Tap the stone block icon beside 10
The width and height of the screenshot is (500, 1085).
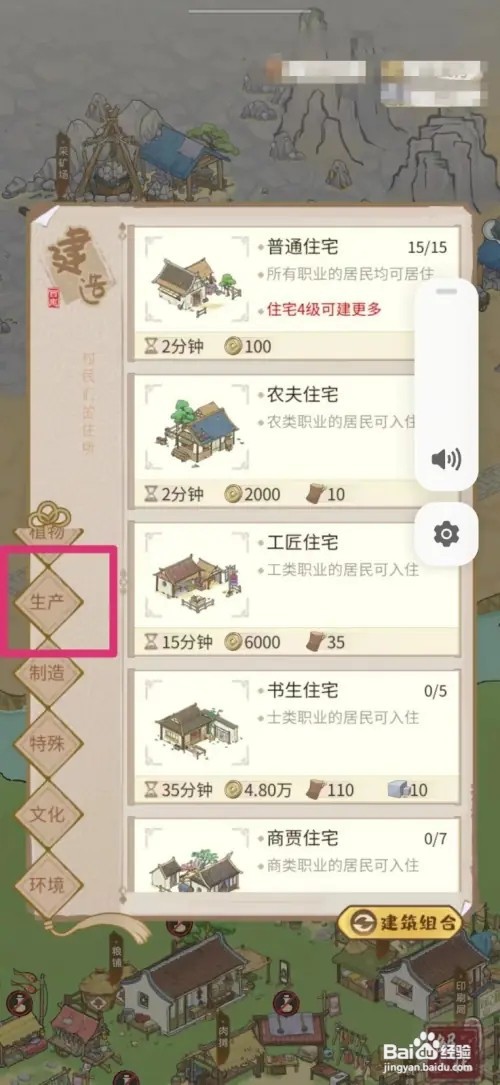398,790
